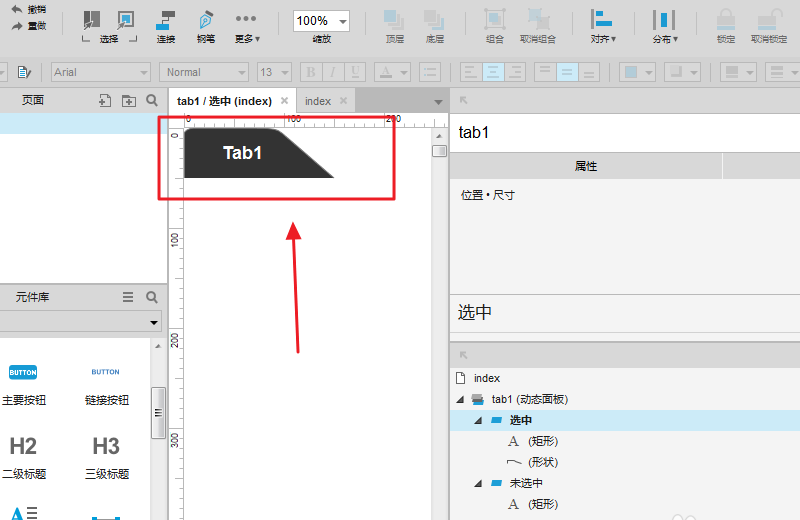The height and width of the screenshot is (520, 800).
Task: Click the add page icon in Pages panel
Action: [105, 101]
